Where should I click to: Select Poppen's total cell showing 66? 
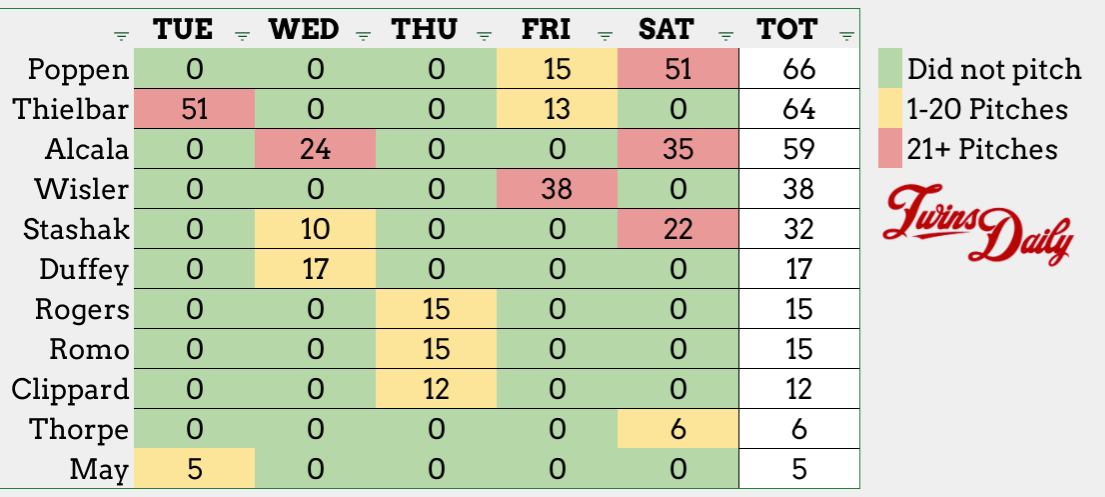tap(799, 70)
